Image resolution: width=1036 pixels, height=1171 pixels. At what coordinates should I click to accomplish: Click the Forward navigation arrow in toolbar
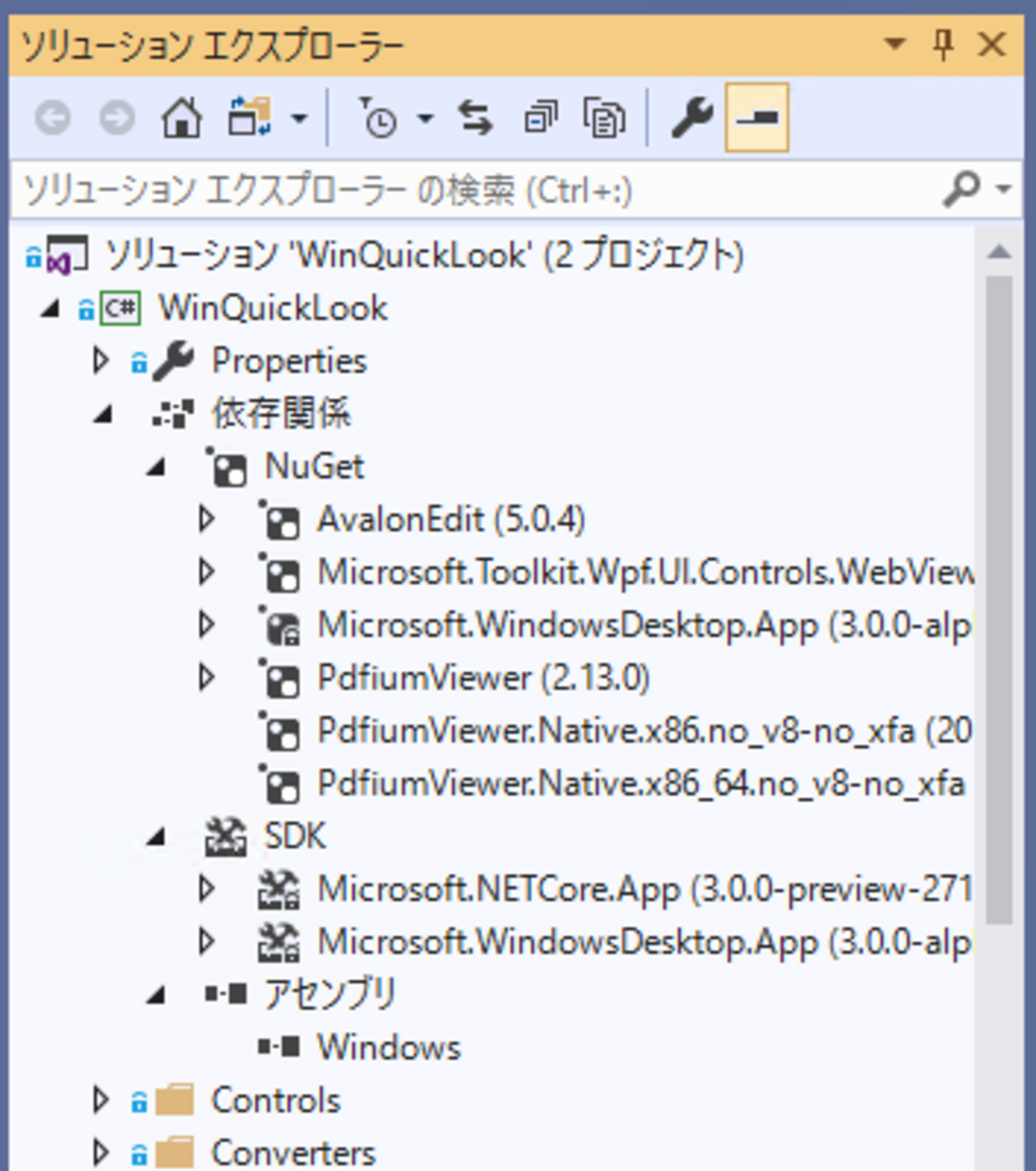pyautogui.click(x=116, y=118)
